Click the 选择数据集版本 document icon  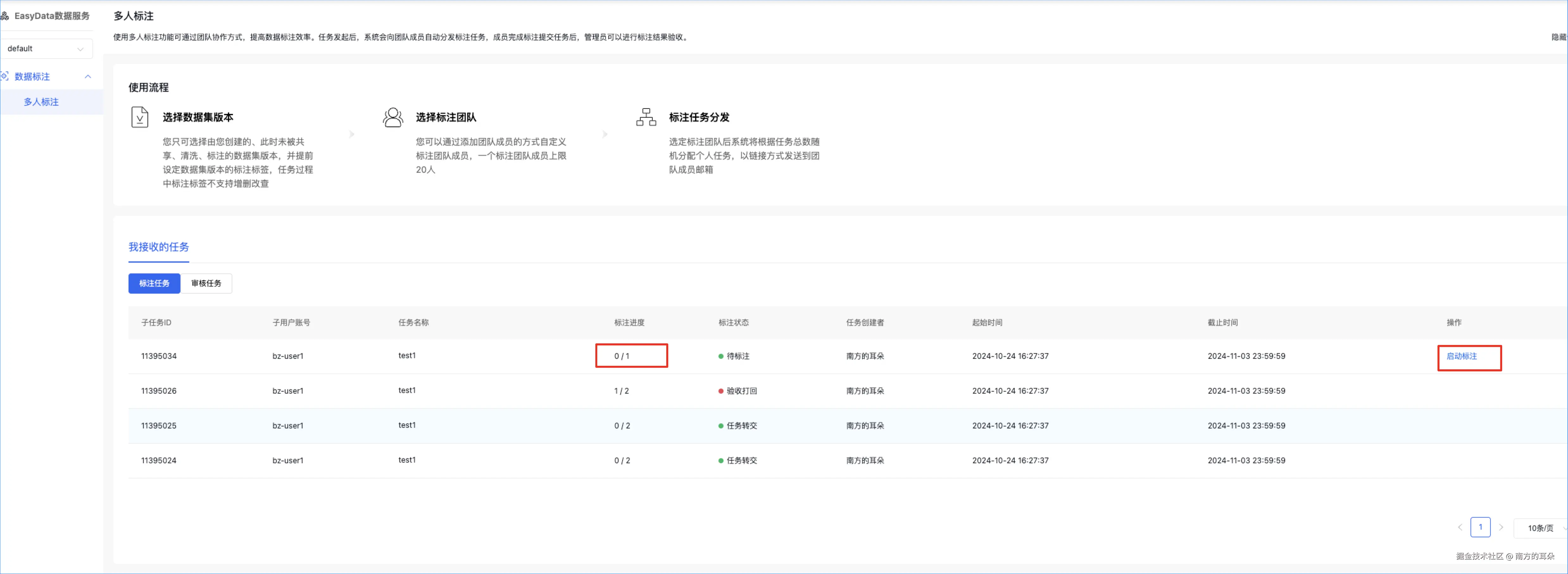pyautogui.click(x=139, y=117)
